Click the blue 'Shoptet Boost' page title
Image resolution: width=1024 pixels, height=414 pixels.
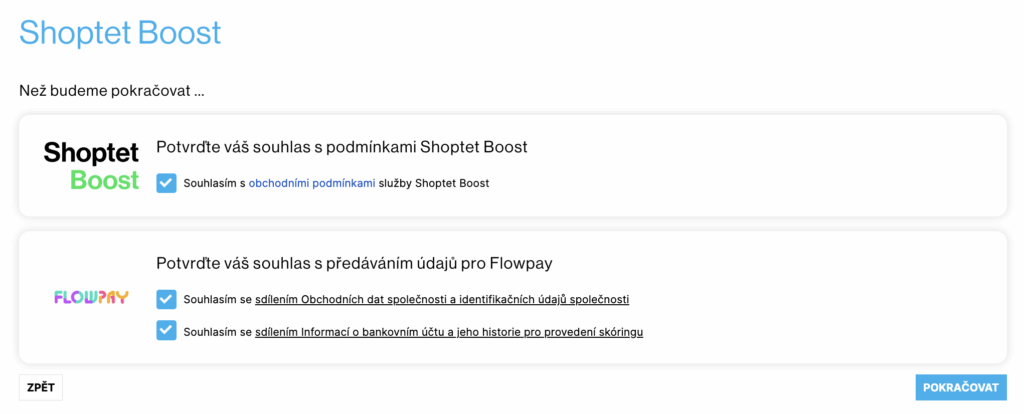(x=120, y=33)
